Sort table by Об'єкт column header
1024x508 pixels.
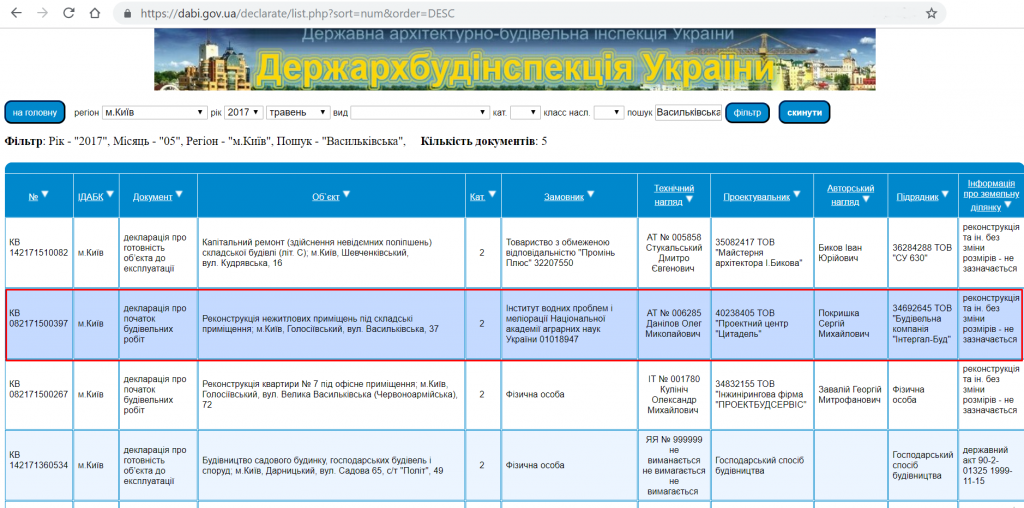coord(326,196)
